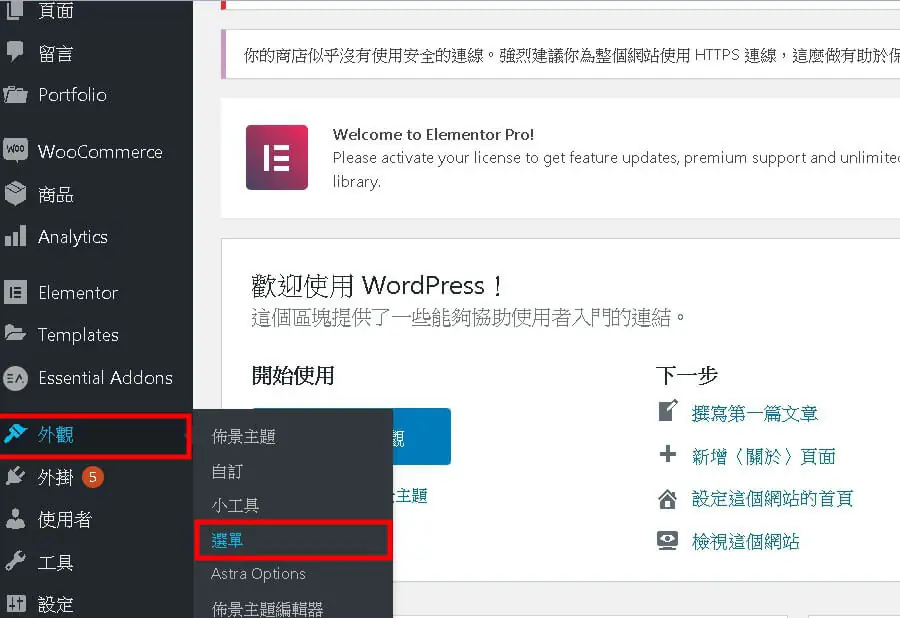The width and height of the screenshot is (900, 618).
Task: Click the Elementor sidebar icon
Action: pos(15,292)
